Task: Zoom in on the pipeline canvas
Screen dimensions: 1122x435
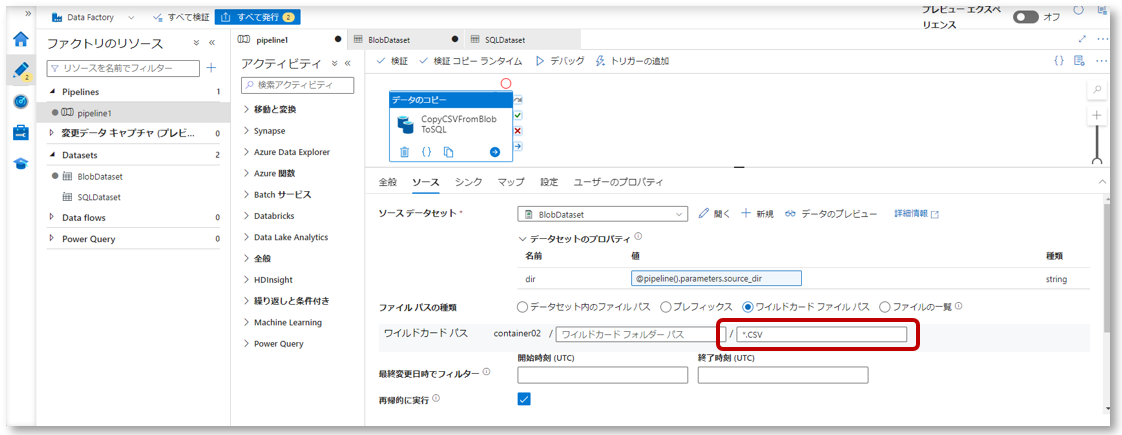Action: coord(1097,115)
